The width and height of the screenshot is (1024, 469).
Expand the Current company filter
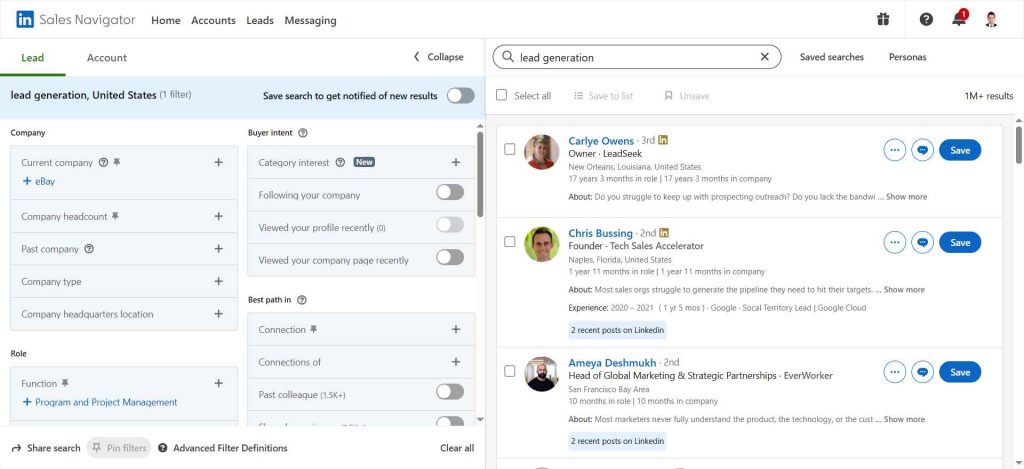pyautogui.click(x=219, y=162)
